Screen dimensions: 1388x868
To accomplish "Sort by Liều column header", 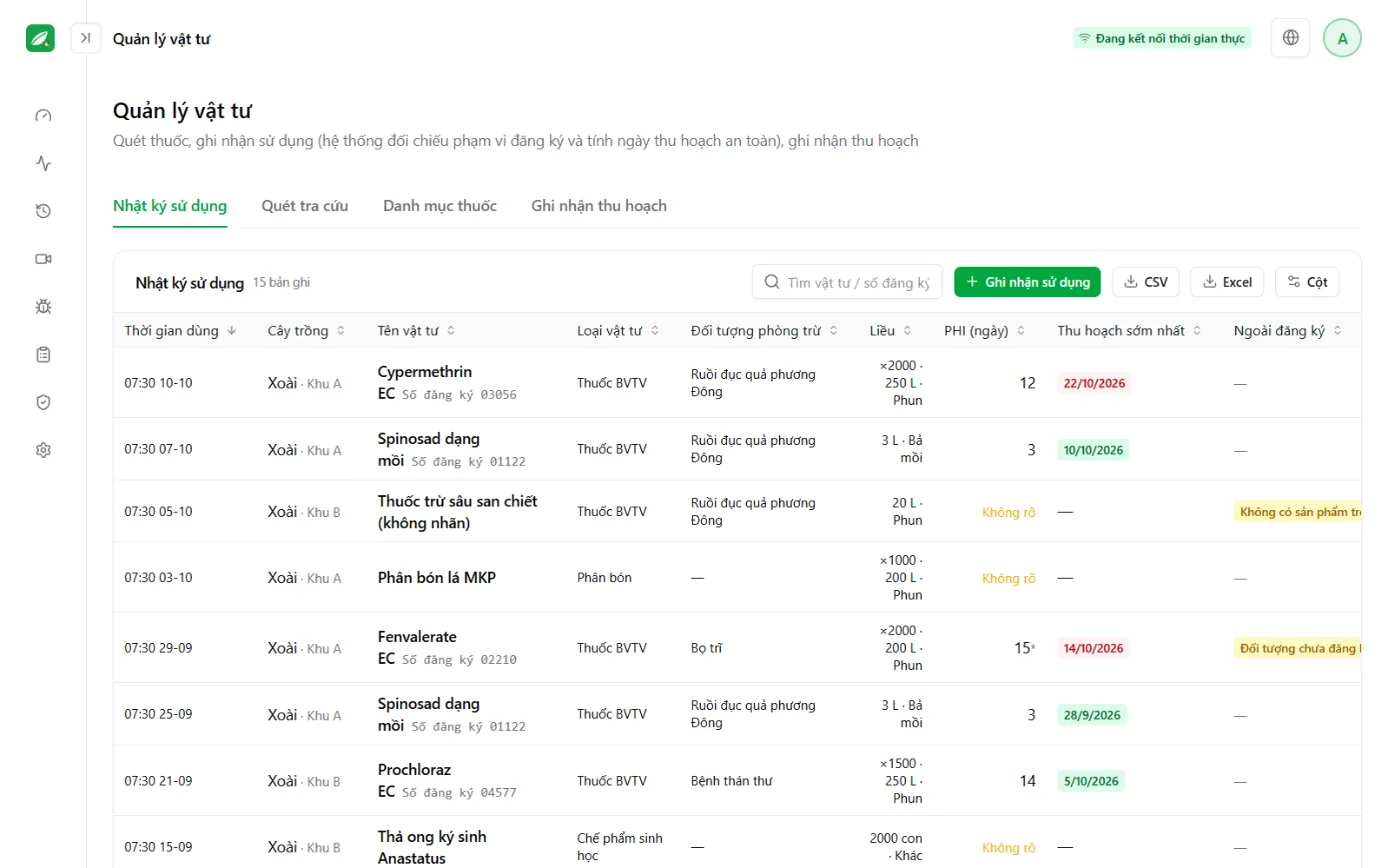I will coord(890,331).
